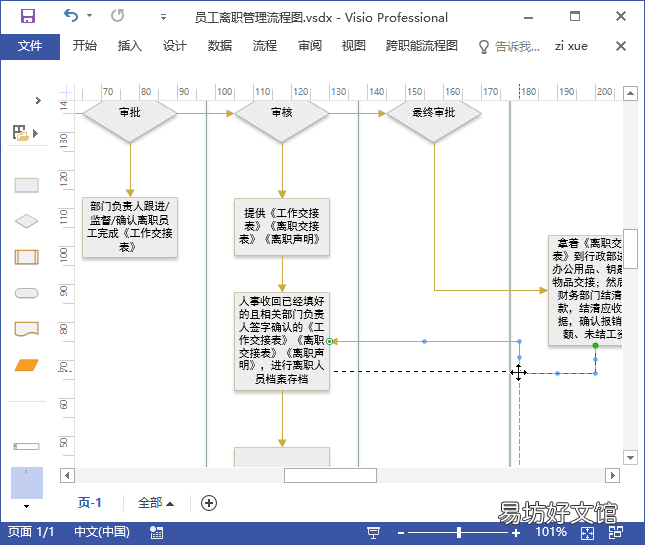Select the Document shape in stencil
Image resolution: width=645 pixels, height=545 pixels.
click(27, 329)
